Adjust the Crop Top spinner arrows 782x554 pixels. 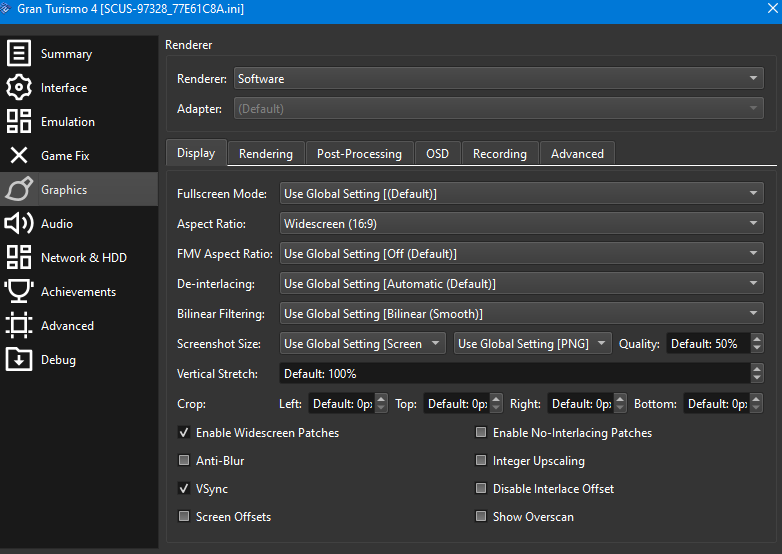click(x=496, y=403)
